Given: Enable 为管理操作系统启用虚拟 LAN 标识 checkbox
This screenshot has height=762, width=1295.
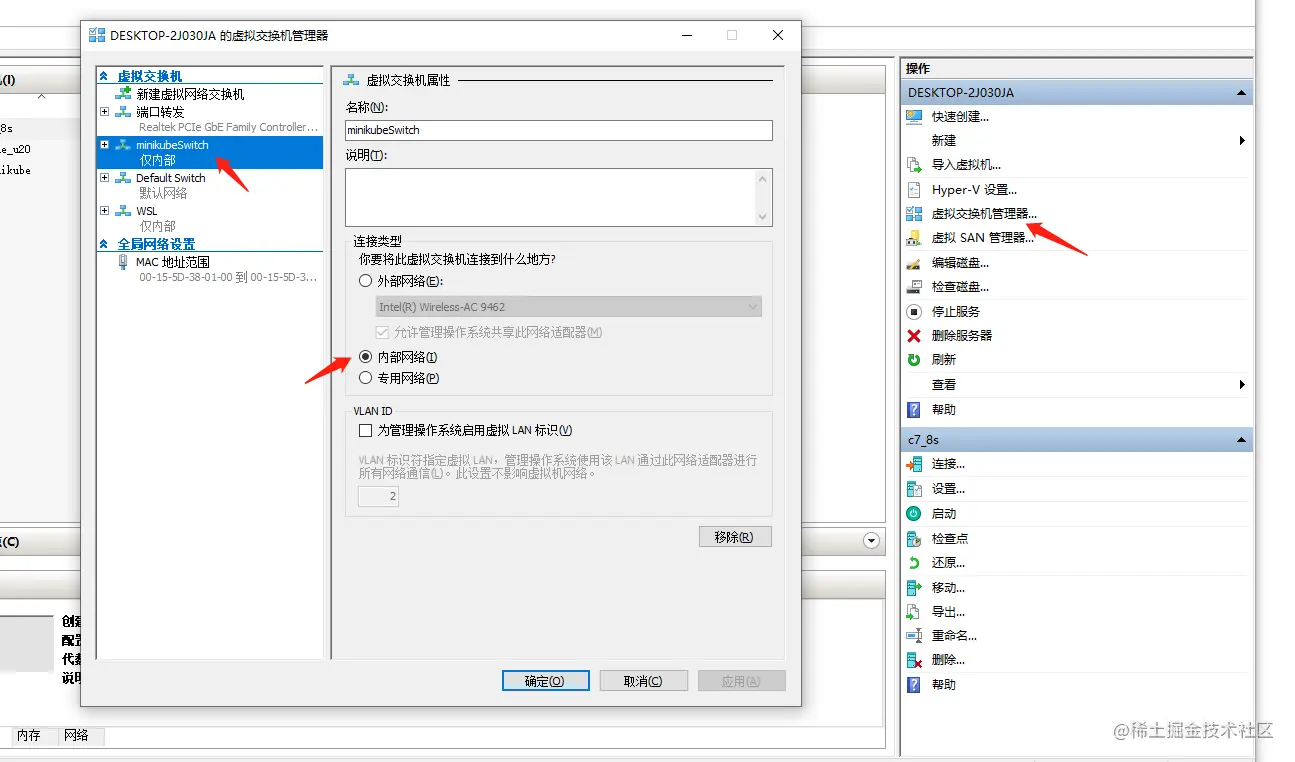Looking at the screenshot, I should [365, 430].
